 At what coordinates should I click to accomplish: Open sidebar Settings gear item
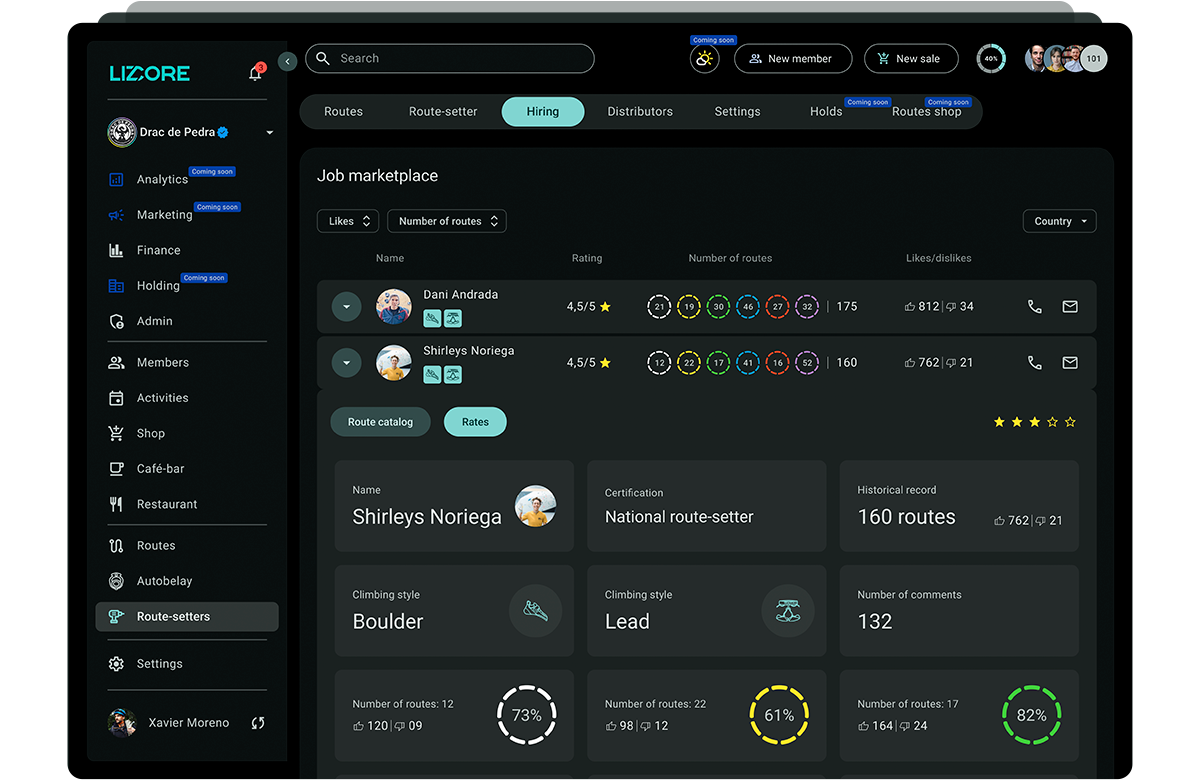tap(159, 664)
